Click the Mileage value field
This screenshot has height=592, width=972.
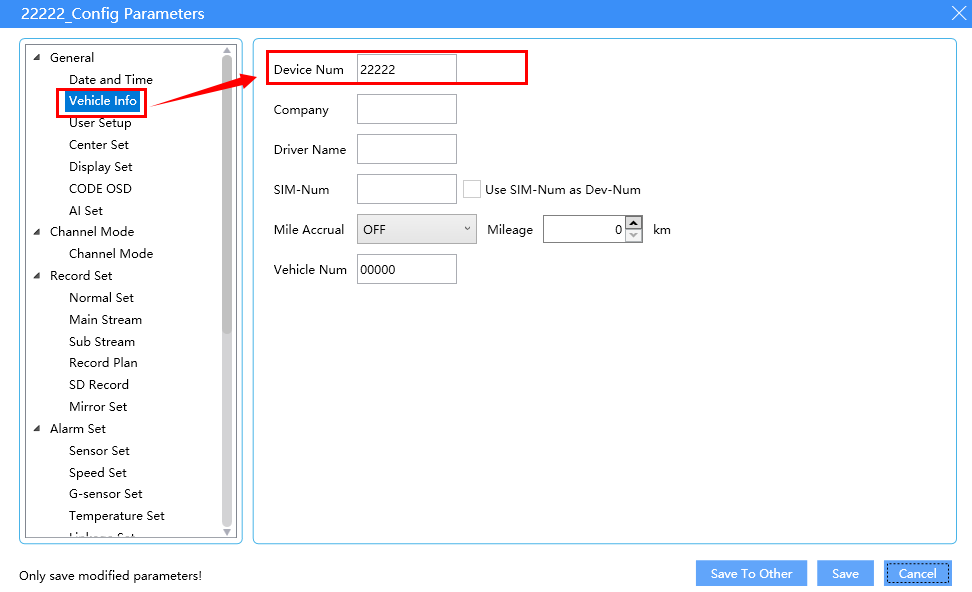(584, 229)
